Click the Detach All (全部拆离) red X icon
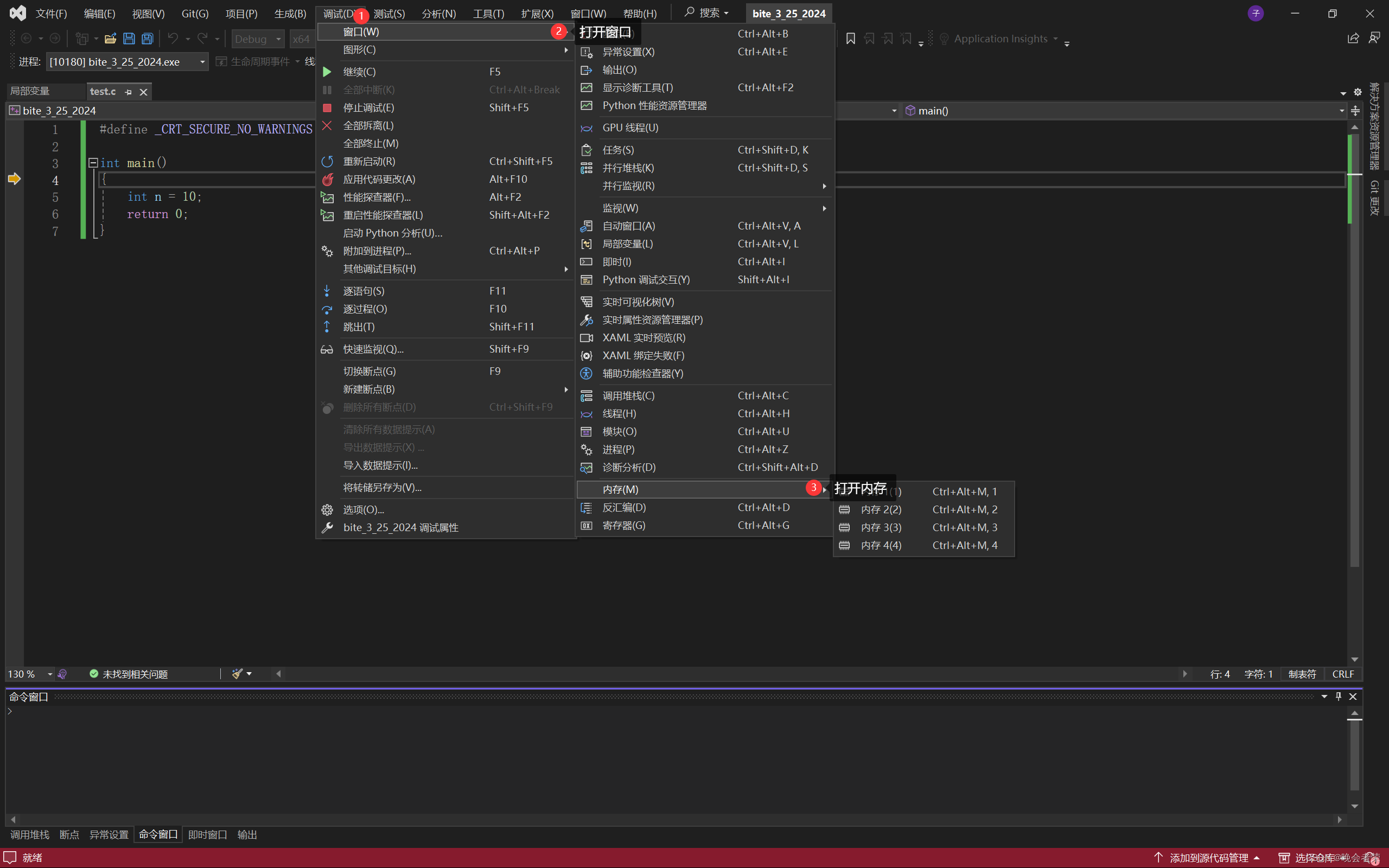 tap(327, 125)
